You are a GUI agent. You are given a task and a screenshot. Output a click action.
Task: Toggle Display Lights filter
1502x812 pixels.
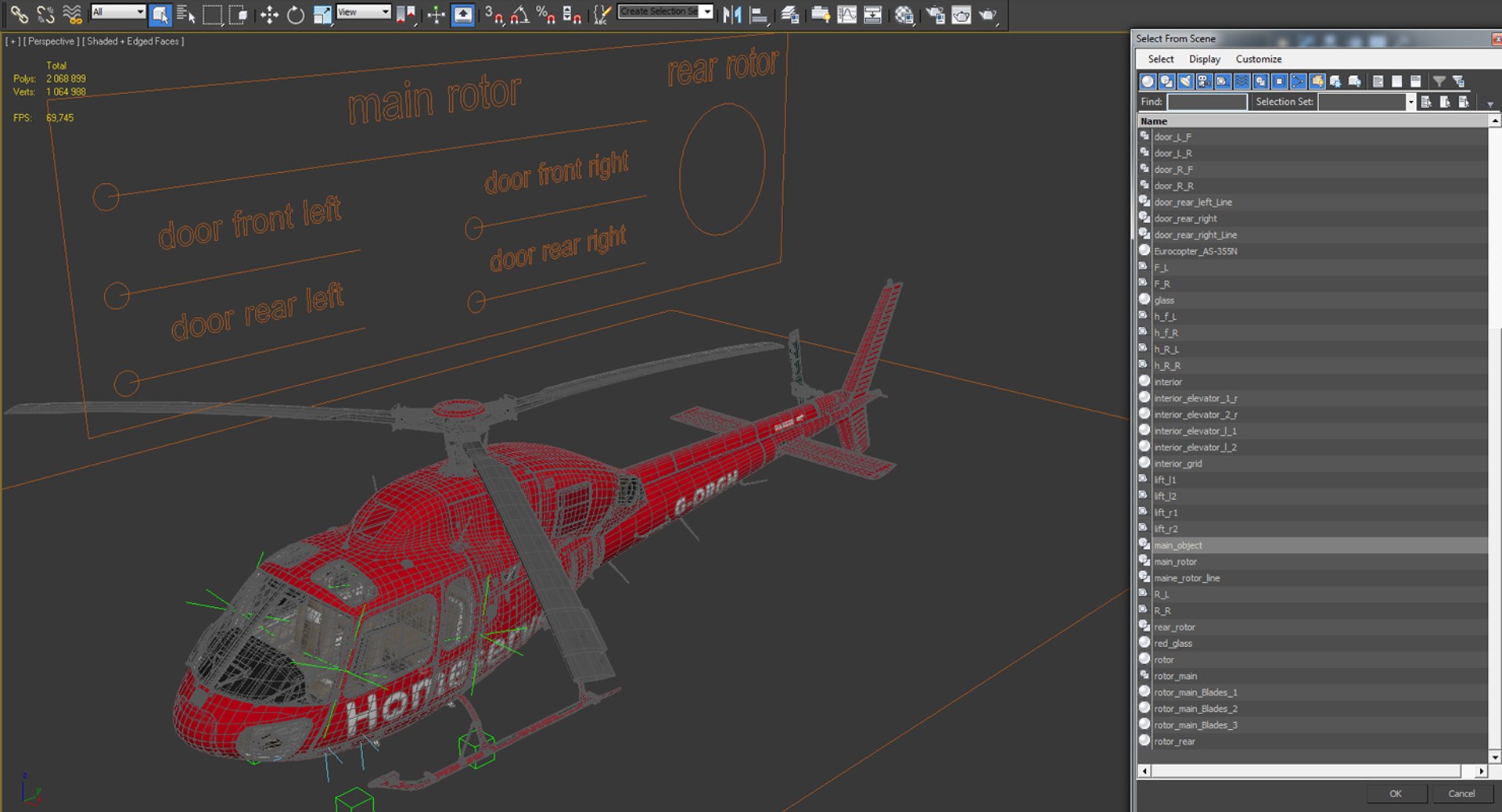(x=1185, y=81)
